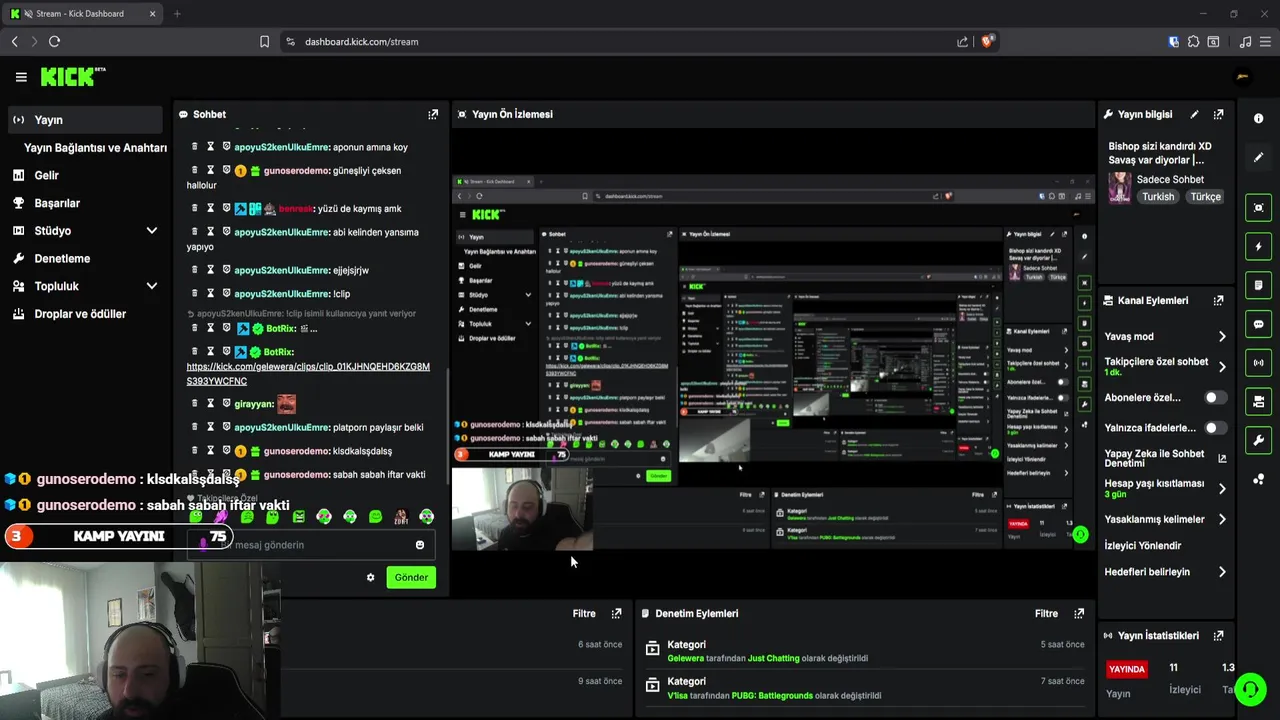This screenshot has height=720, width=1280.
Task: Pop out the Kanal Eylemleri panel
Action: coord(1218,301)
